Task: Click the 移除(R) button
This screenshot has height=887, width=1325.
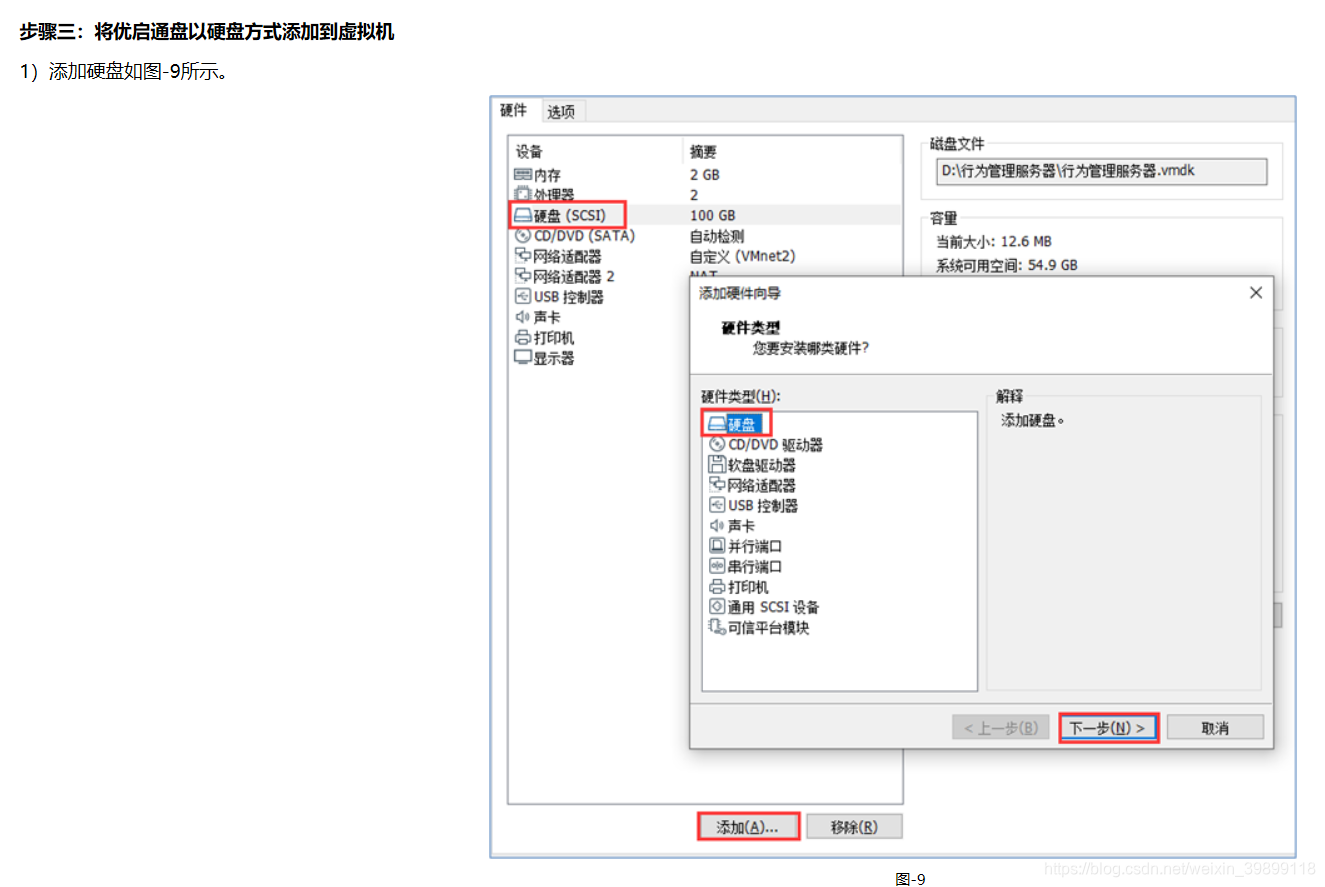Action: point(854,827)
